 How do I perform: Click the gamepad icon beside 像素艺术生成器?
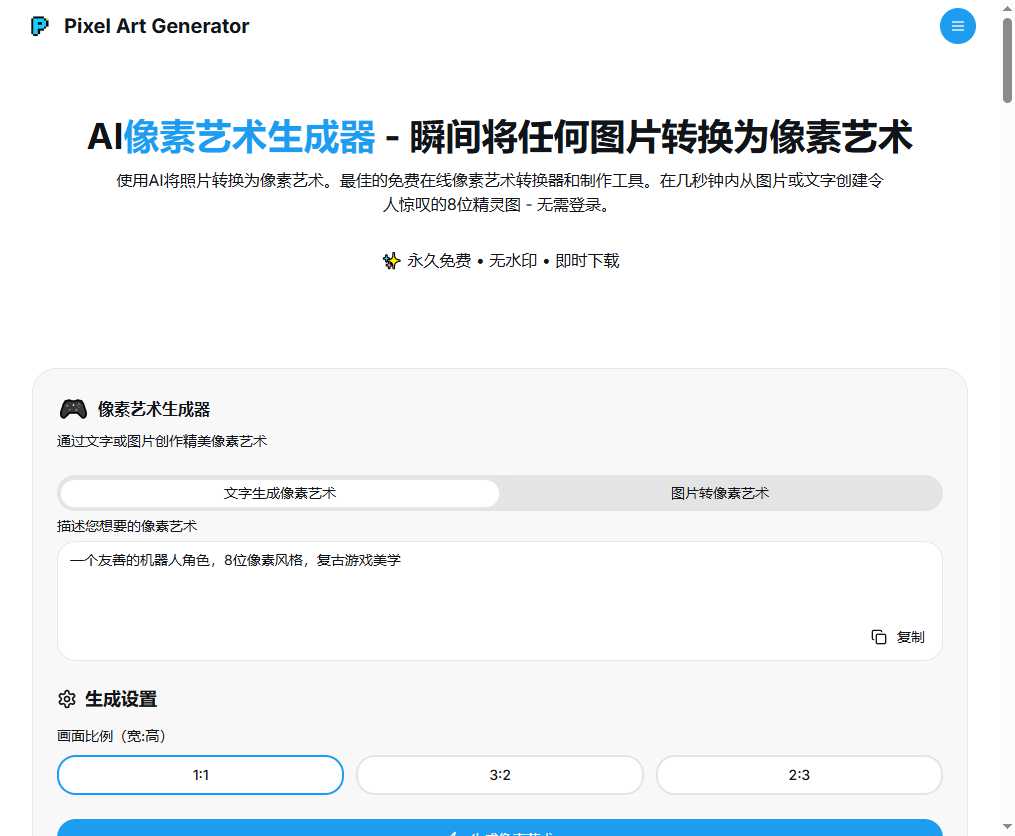73,409
